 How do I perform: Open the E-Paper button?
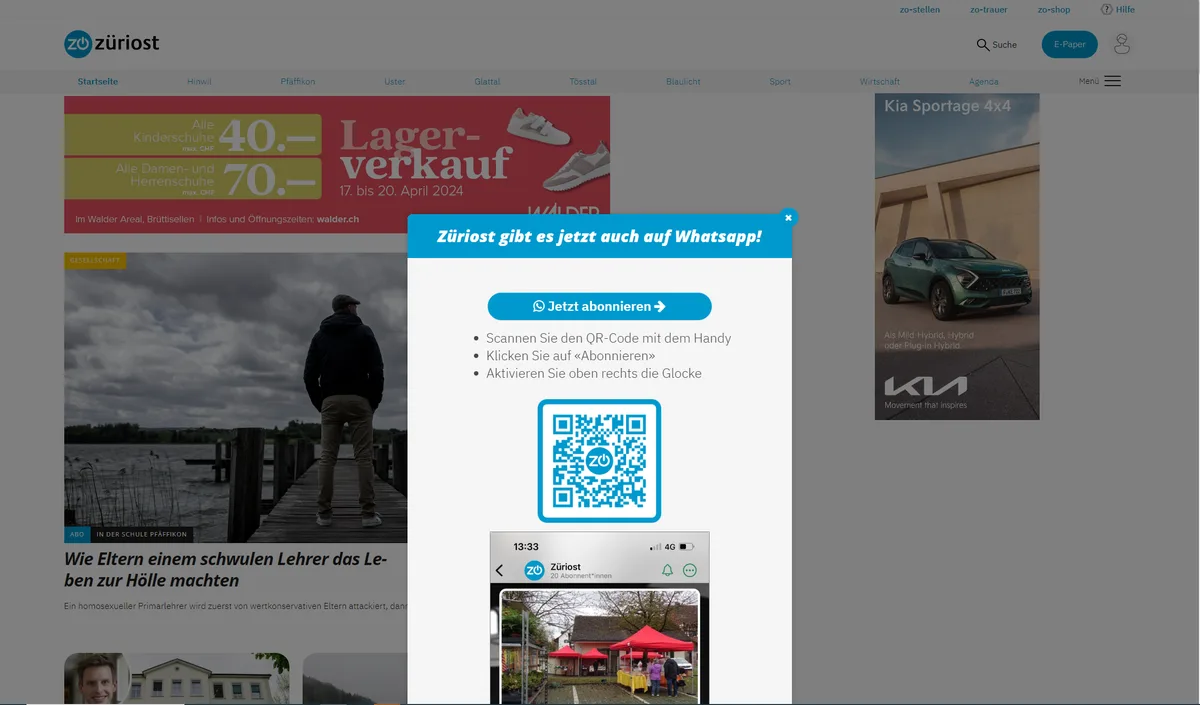pos(1069,44)
